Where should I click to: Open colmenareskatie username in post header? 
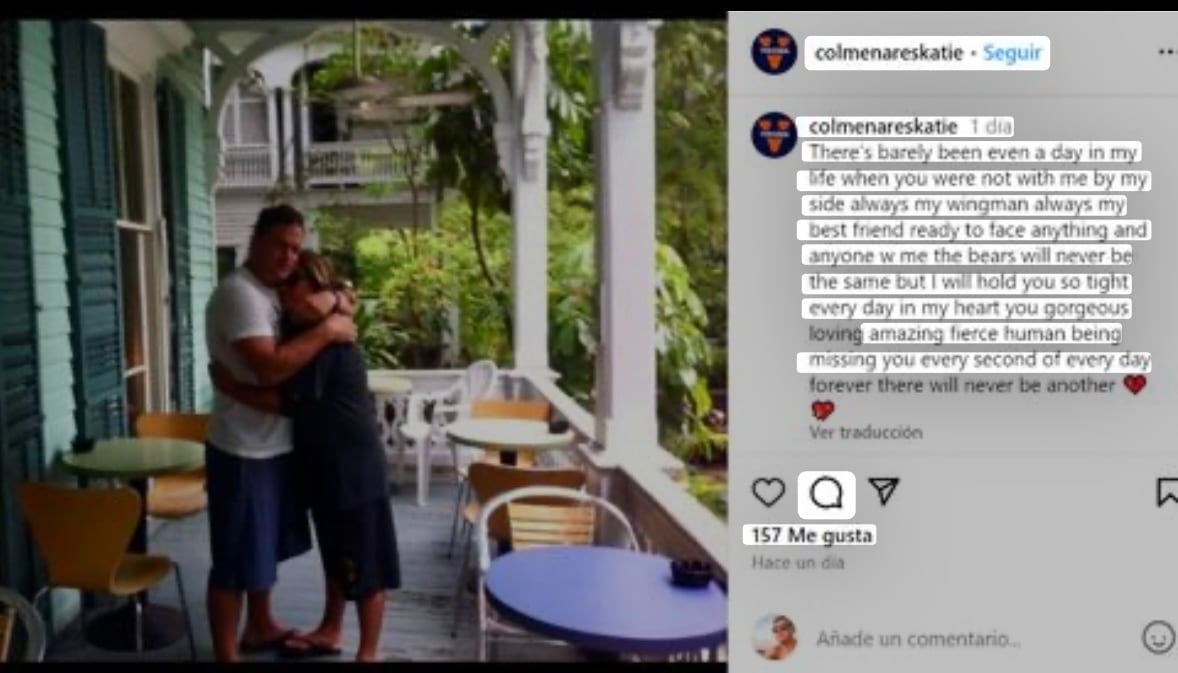[888, 53]
